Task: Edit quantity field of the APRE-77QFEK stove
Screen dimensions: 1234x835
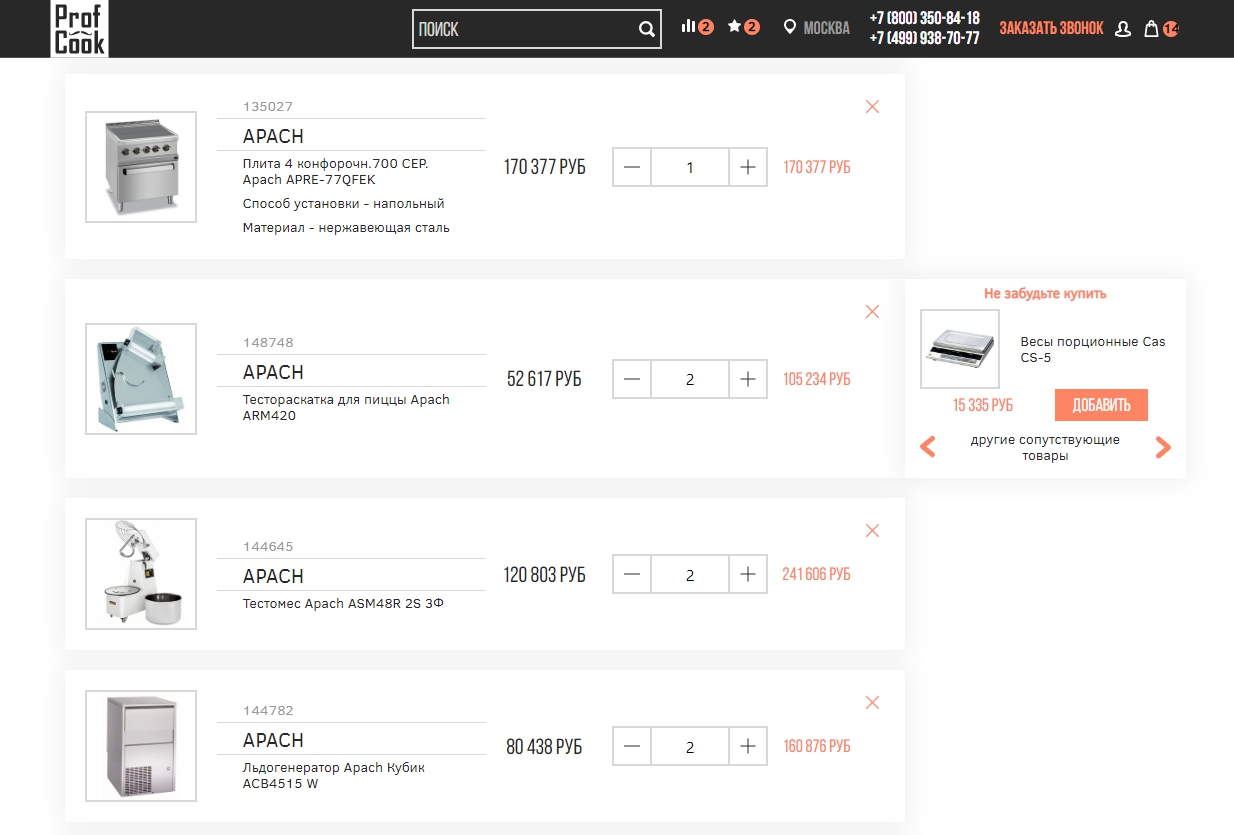Action: tap(690, 167)
